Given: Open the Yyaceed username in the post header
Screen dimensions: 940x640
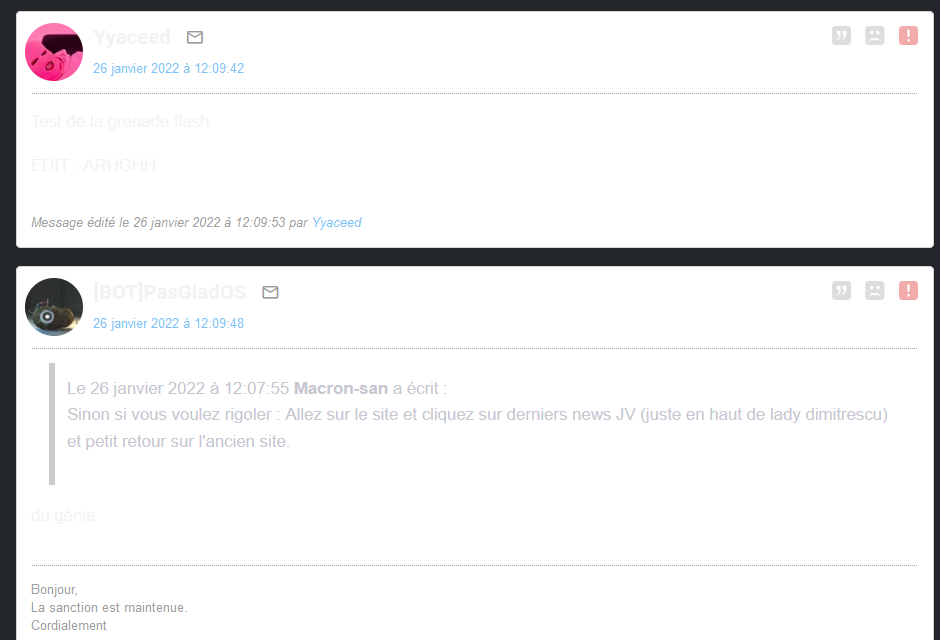Looking at the screenshot, I should coord(132,37).
